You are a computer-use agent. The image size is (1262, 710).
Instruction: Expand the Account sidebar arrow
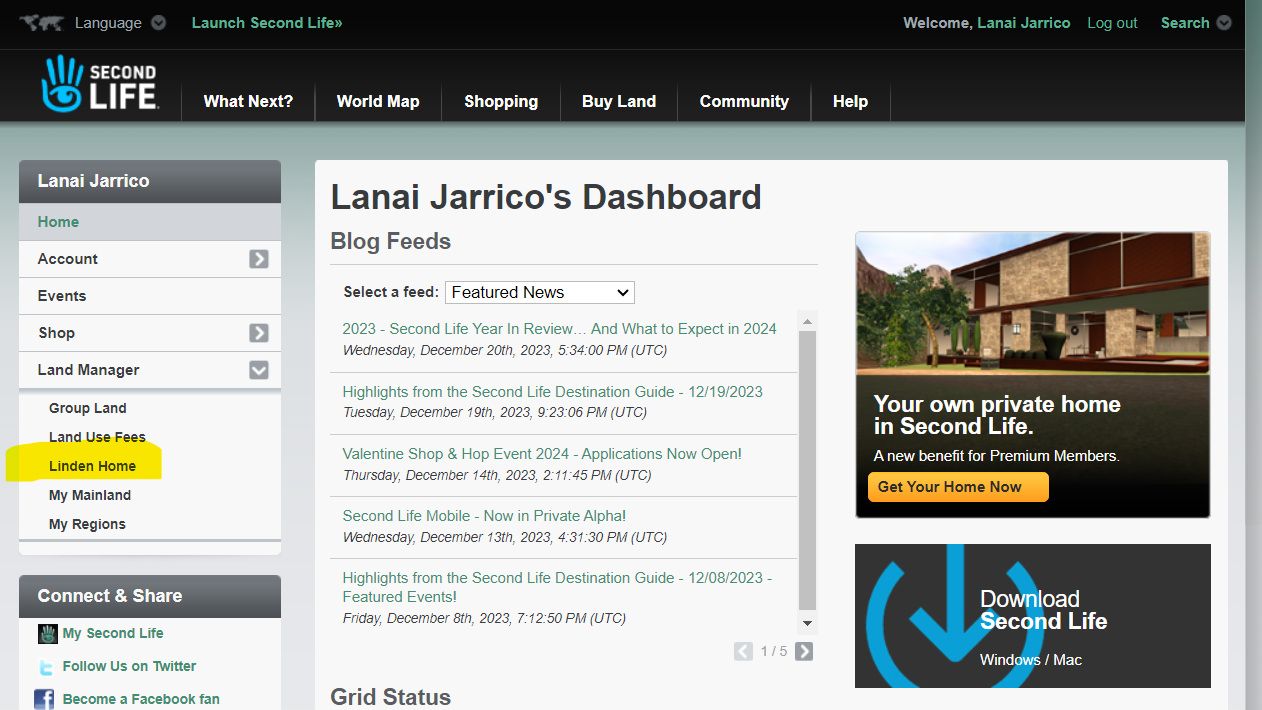click(259, 259)
